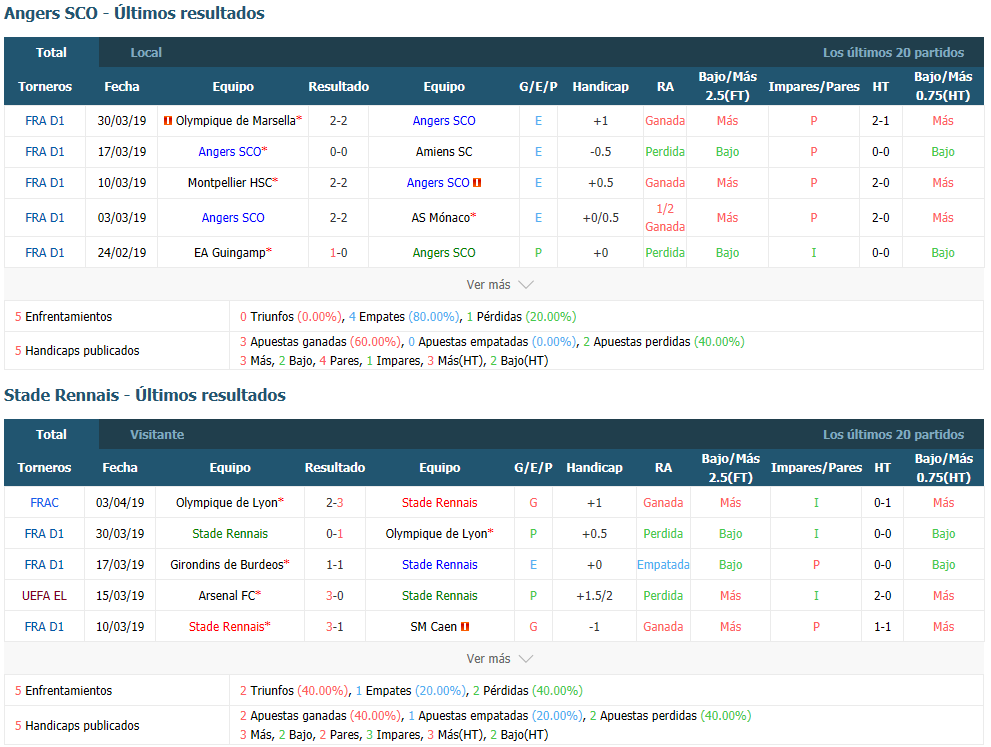991x747 pixels.
Task: Click the red card icon beside SM Caen
Action: 465,627
